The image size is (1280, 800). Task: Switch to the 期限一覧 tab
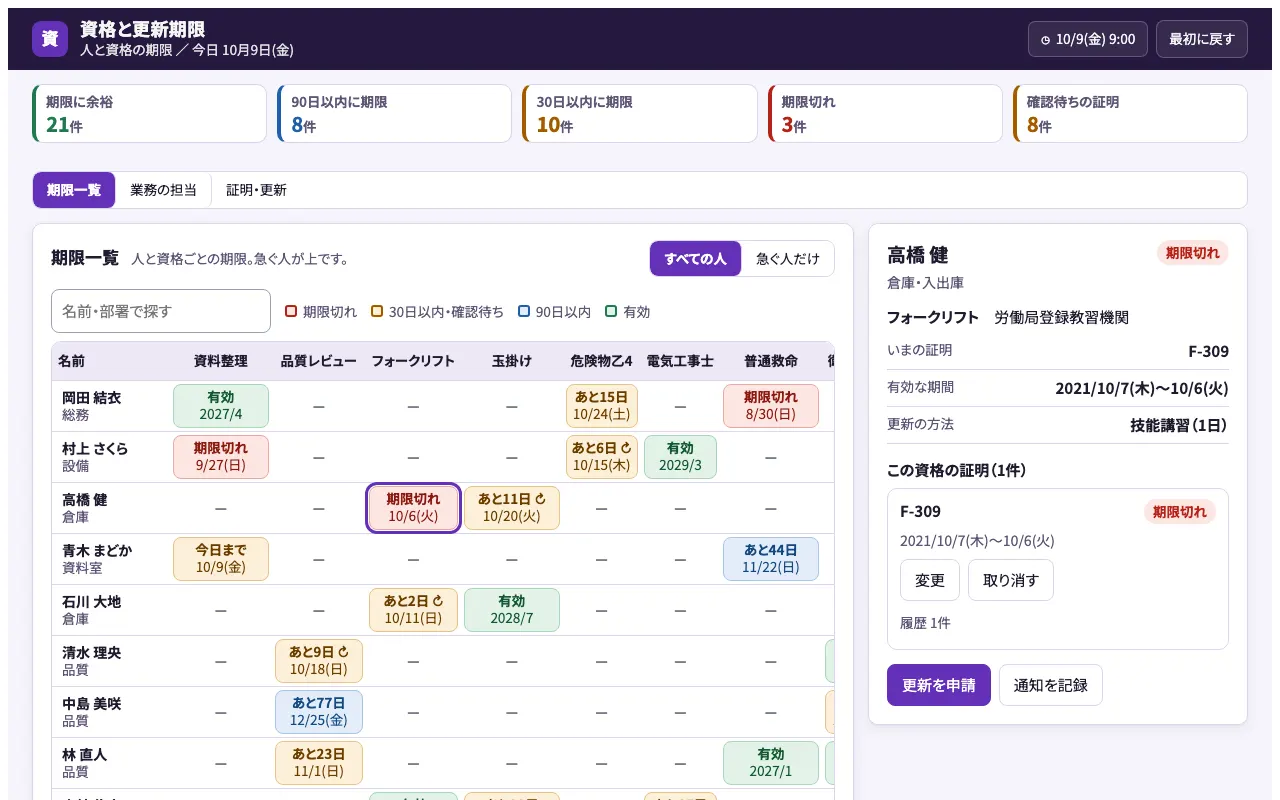click(74, 190)
